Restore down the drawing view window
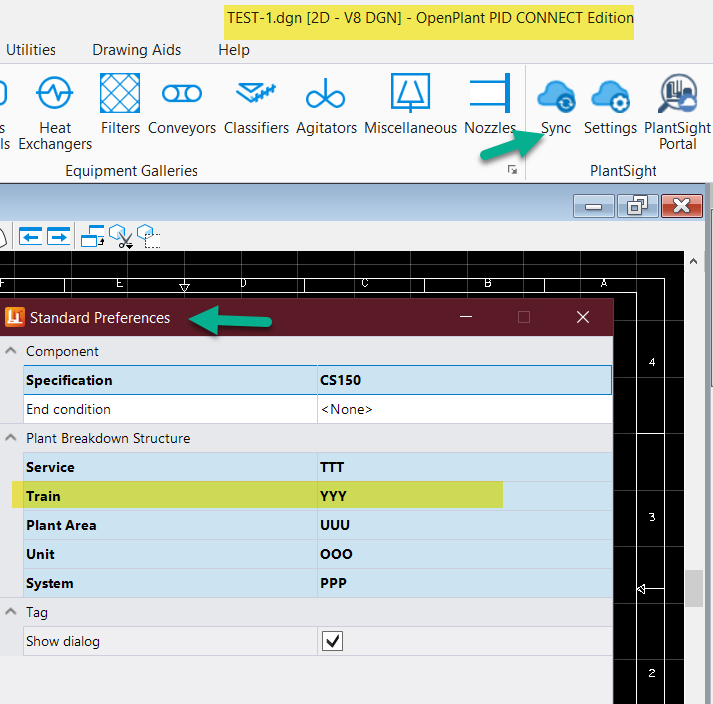 coord(637,206)
